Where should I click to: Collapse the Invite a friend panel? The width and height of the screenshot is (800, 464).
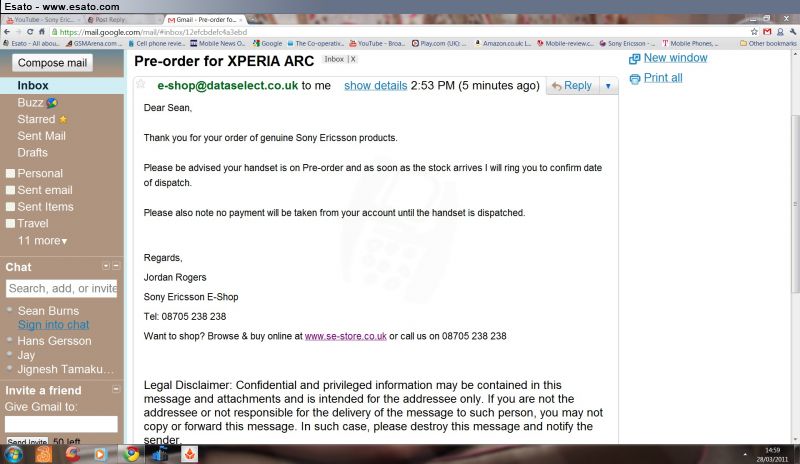[116, 389]
